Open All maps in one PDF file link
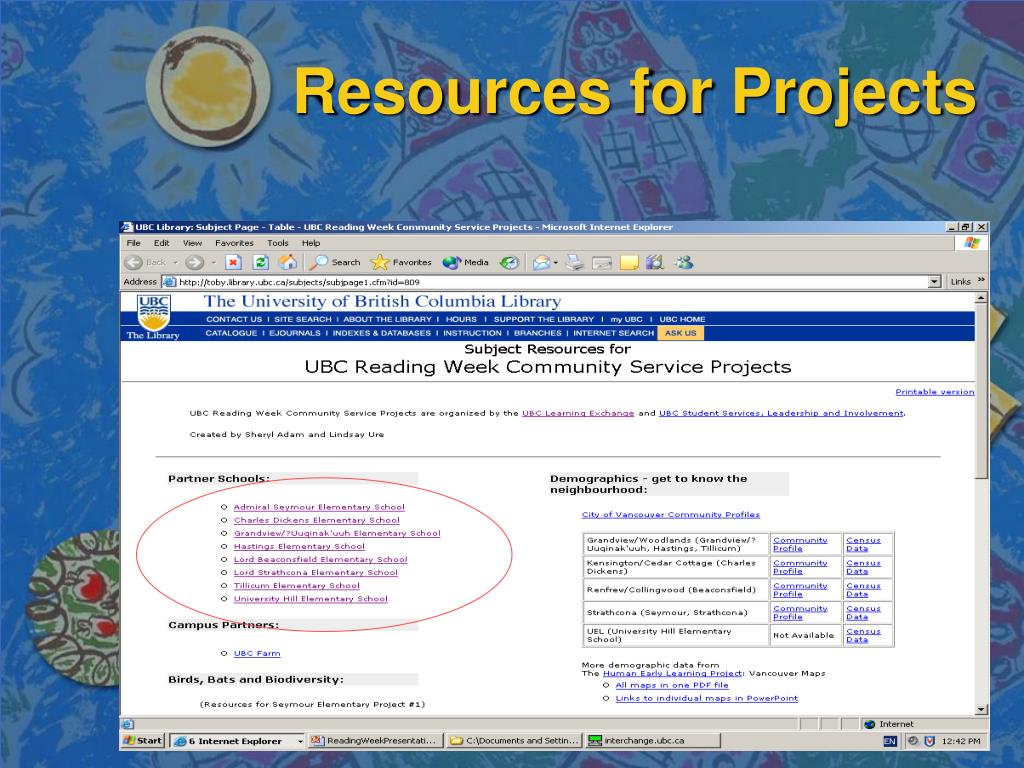The height and width of the screenshot is (768, 1024). coord(672,686)
